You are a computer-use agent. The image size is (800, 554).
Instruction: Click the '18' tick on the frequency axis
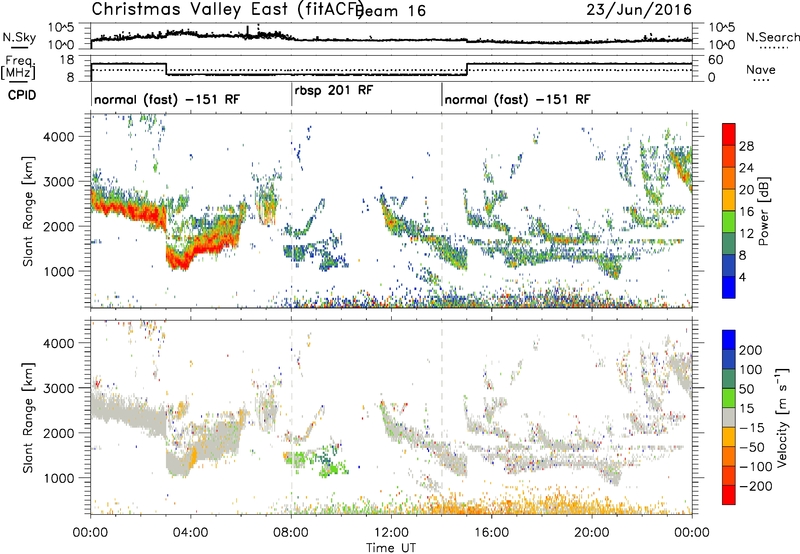tap(66, 60)
